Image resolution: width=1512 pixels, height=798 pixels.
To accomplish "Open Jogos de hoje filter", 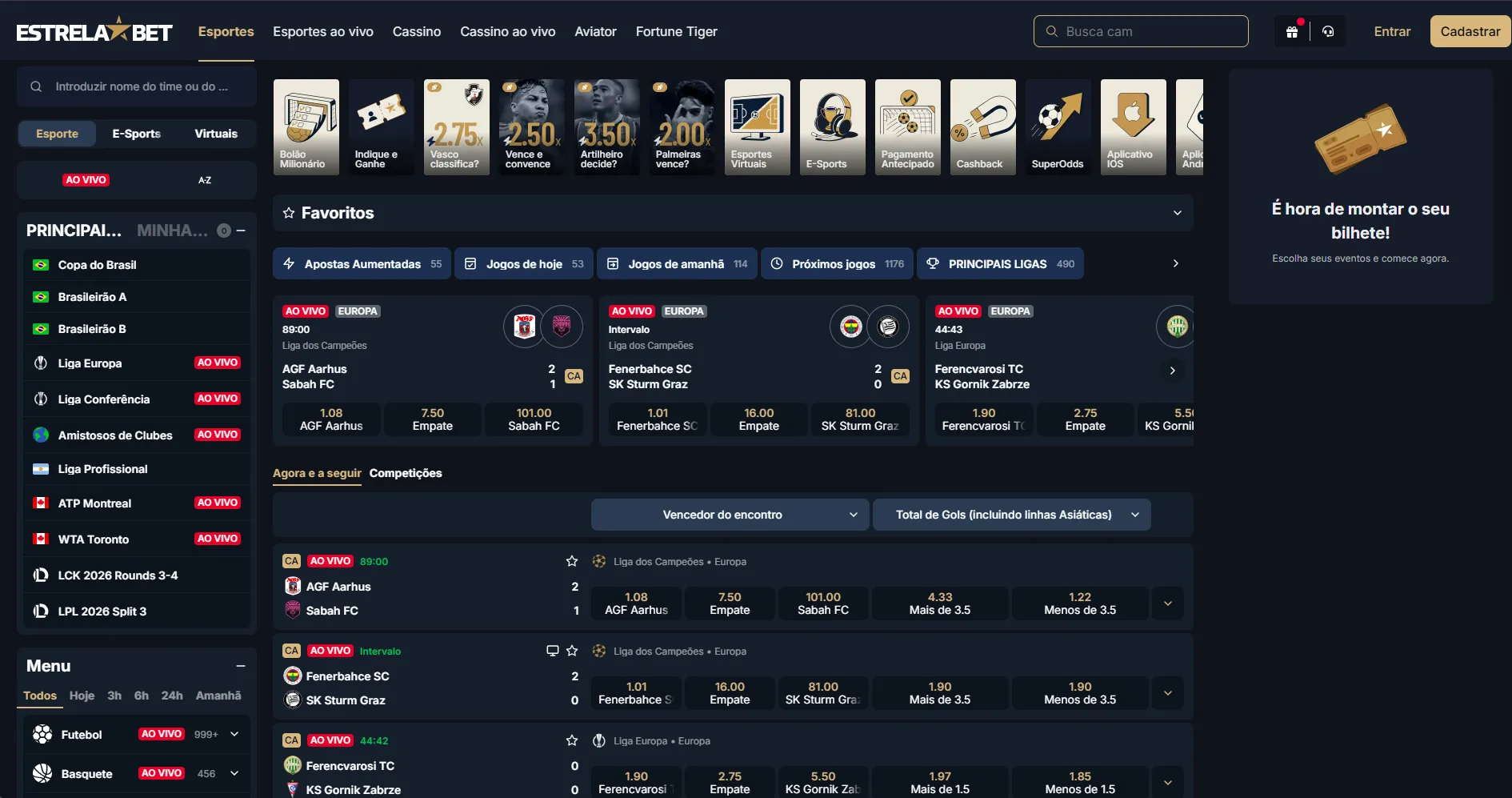I will (524, 263).
